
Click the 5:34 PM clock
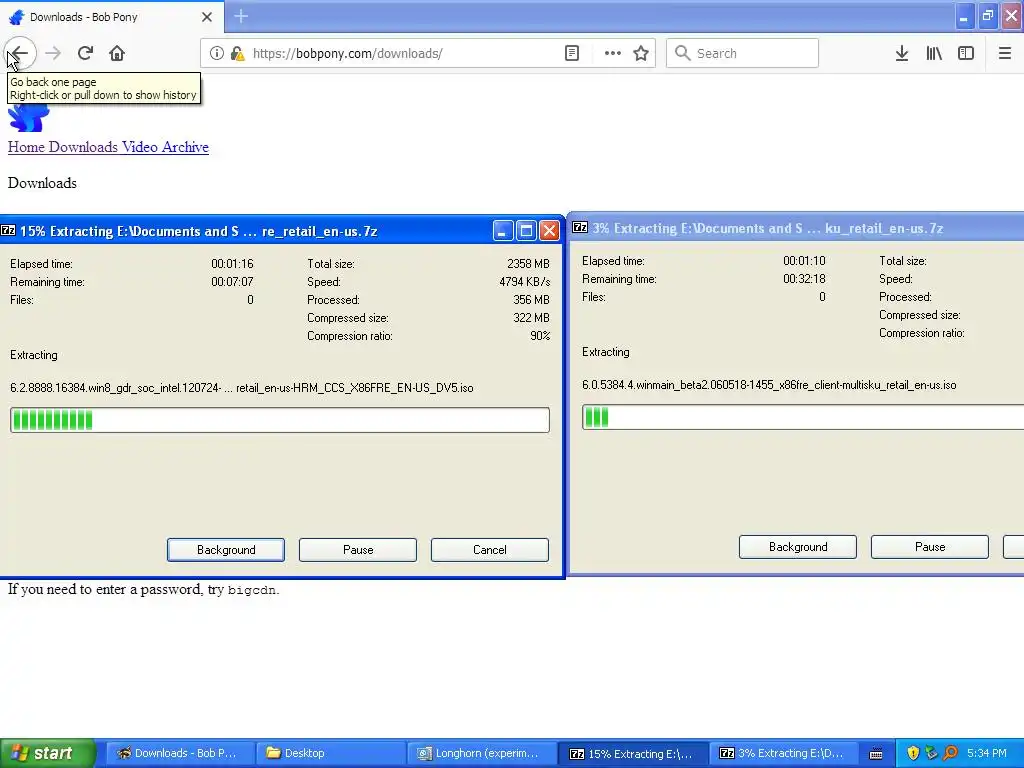[987, 753]
